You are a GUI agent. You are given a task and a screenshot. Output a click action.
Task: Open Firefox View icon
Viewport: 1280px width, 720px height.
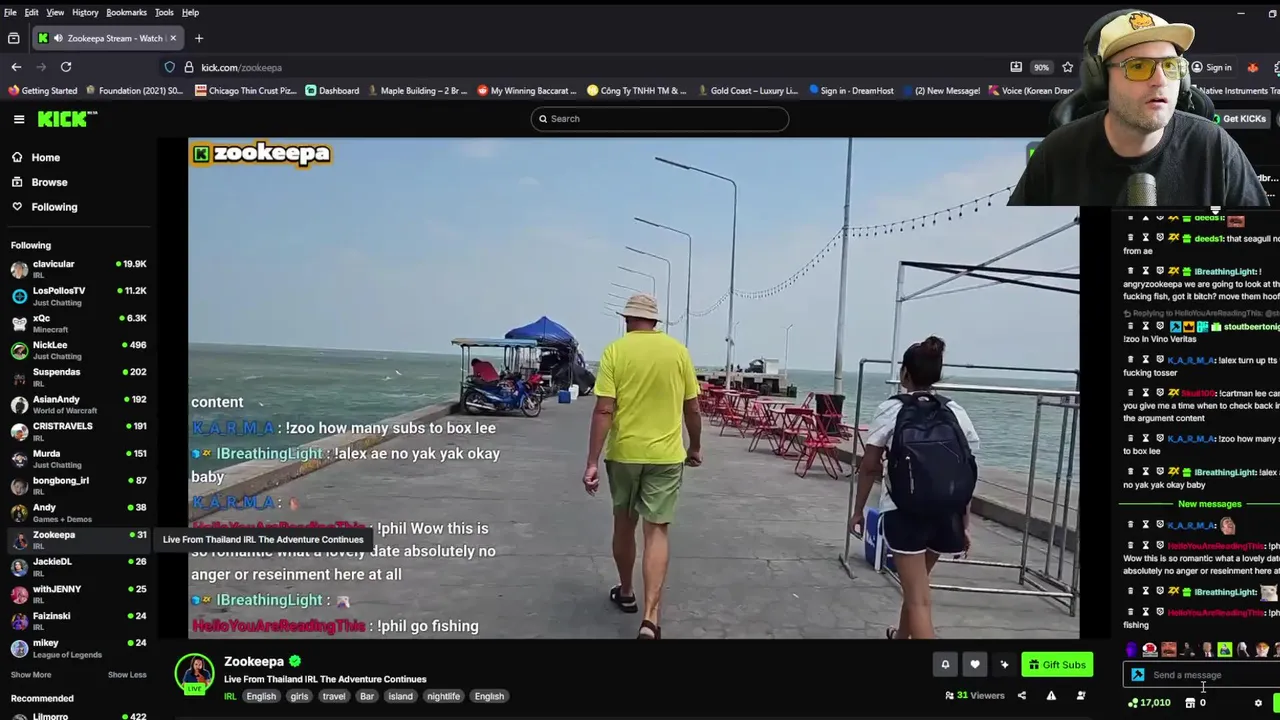[13, 38]
